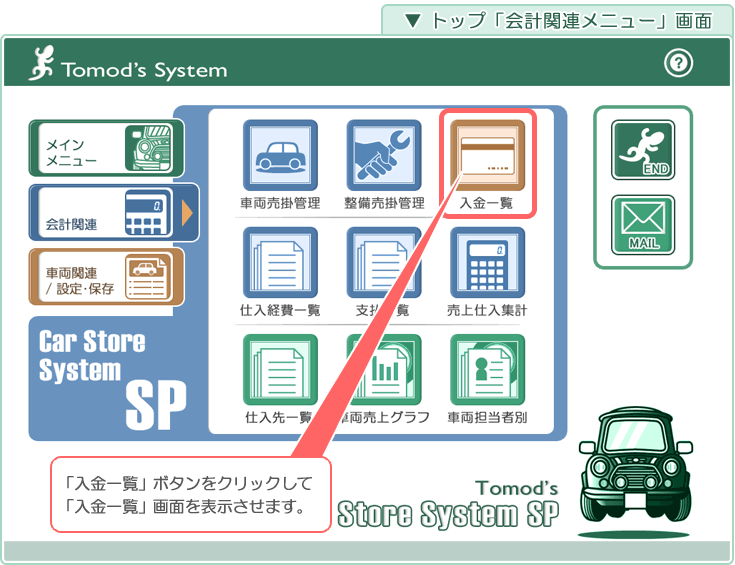Open 車両担当者別 person icon
The width and height of the screenshot is (735, 565).
tap(488, 369)
